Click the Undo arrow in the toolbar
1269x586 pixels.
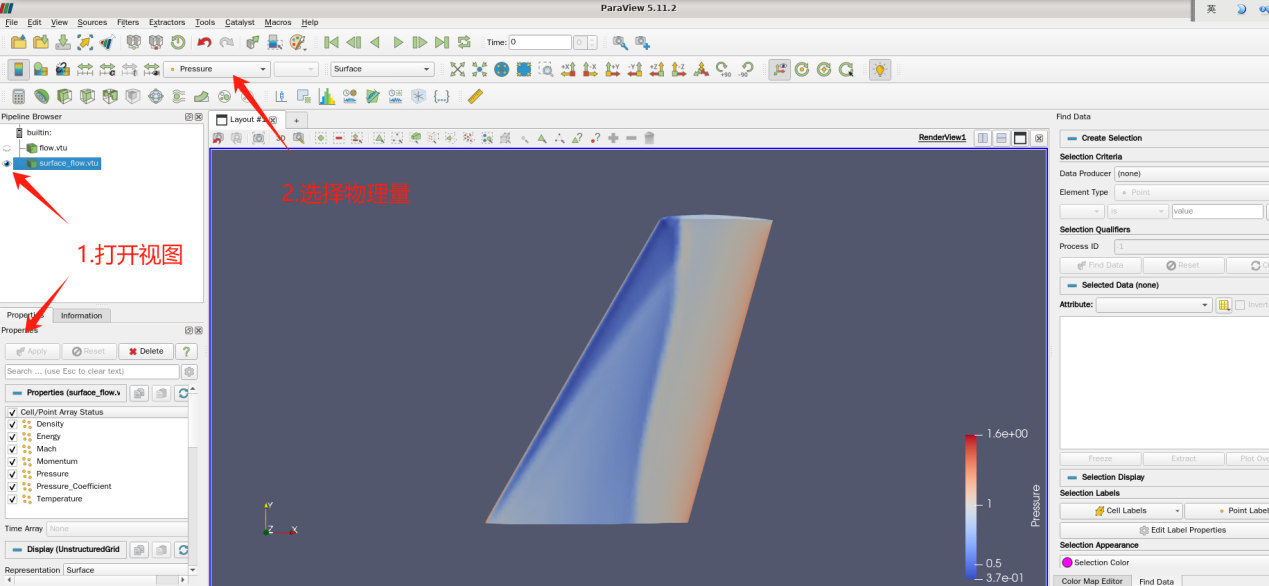coord(204,42)
